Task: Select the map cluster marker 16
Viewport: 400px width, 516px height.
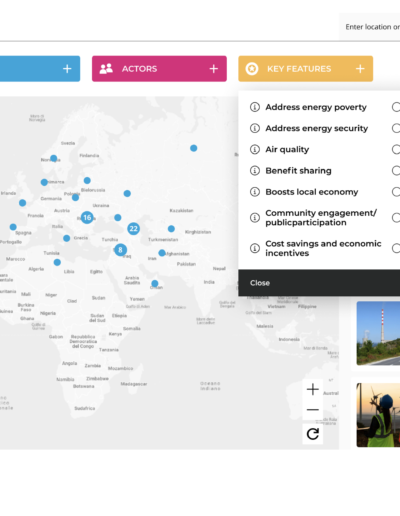Action: (87, 218)
